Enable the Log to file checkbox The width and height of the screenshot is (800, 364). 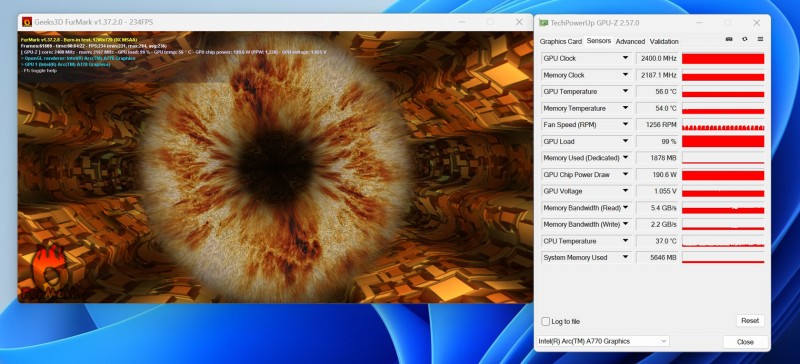coord(546,321)
